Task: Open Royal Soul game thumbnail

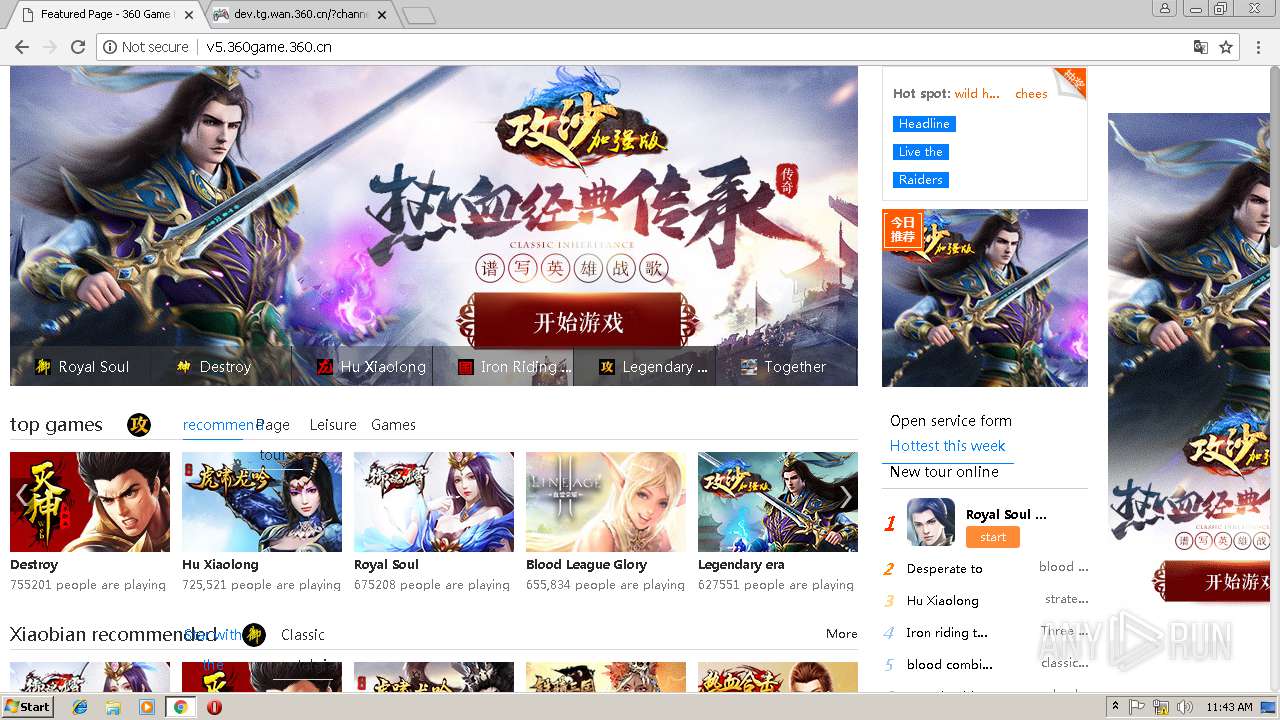Action: pos(434,502)
